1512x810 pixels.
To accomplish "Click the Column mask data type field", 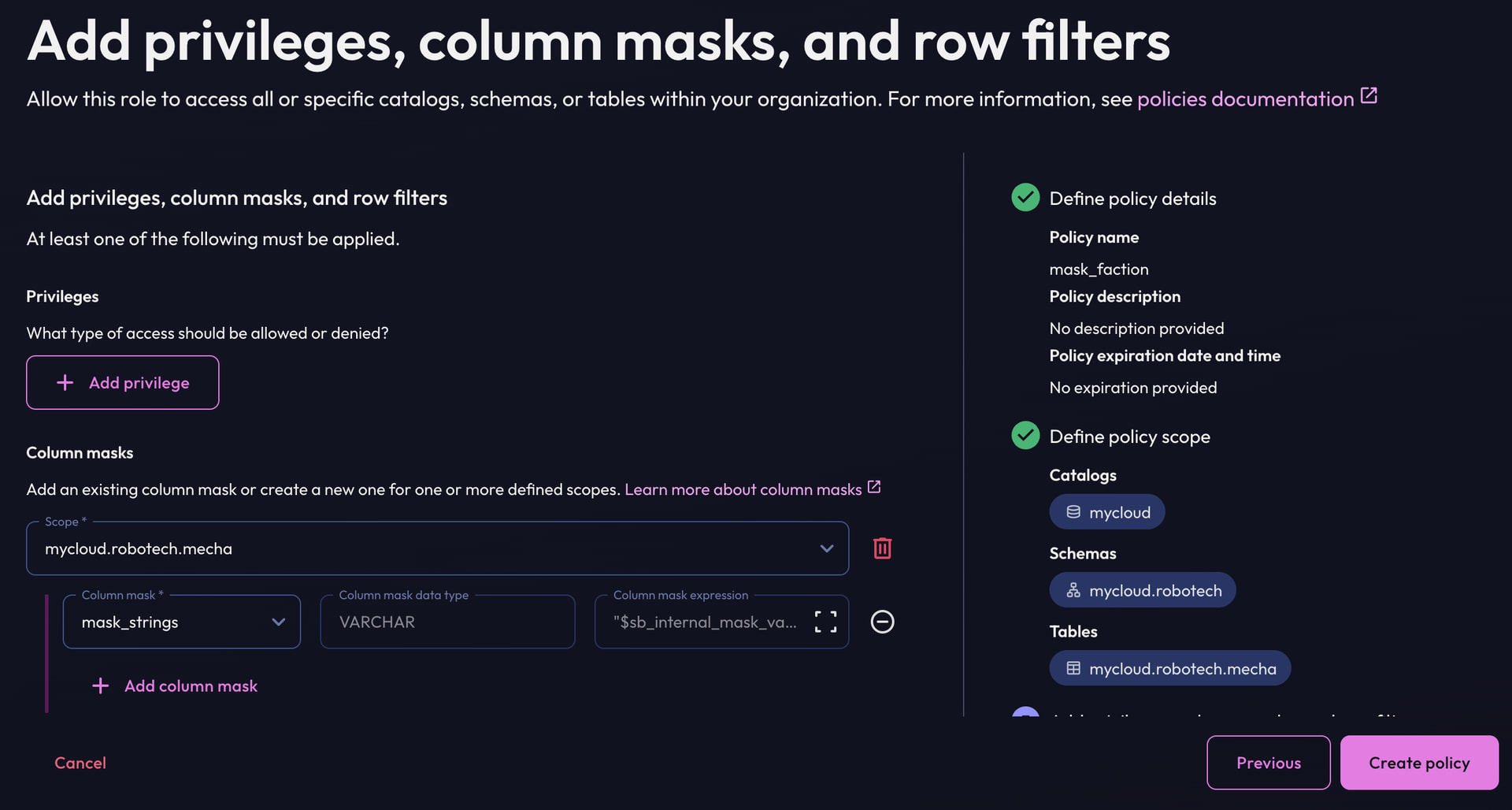I will pyautogui.click(x=447, y=622).
